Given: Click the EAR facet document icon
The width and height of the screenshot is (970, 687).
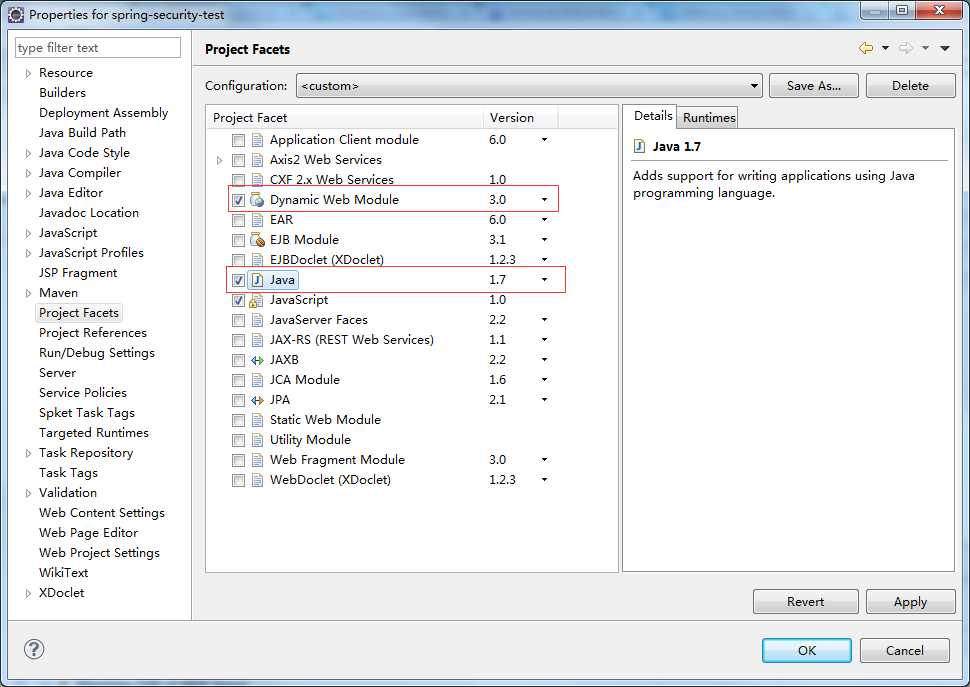Looking at the screenshot, I should (x=257, y=220).
